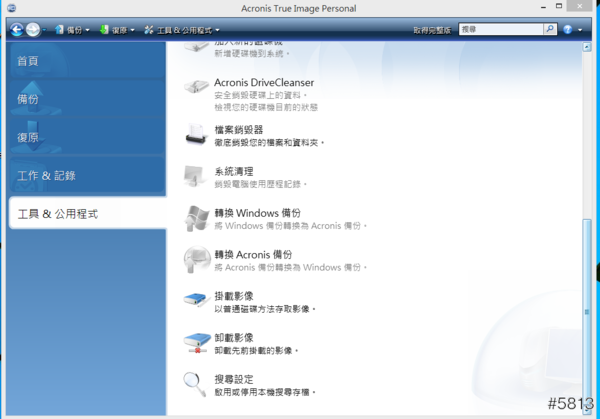Open 轉換 Acronis 備份 tool
This screenshot has width=600, height=419.
[x=253, y=254]
